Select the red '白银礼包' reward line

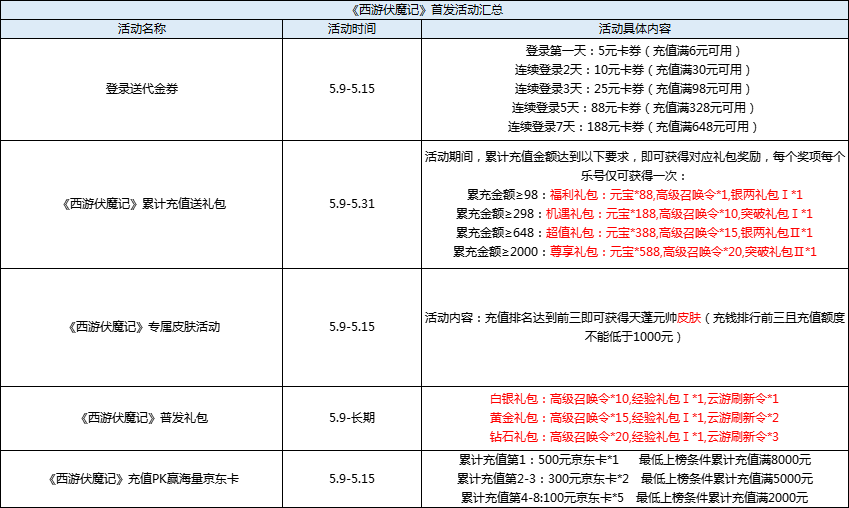[634, 399]
